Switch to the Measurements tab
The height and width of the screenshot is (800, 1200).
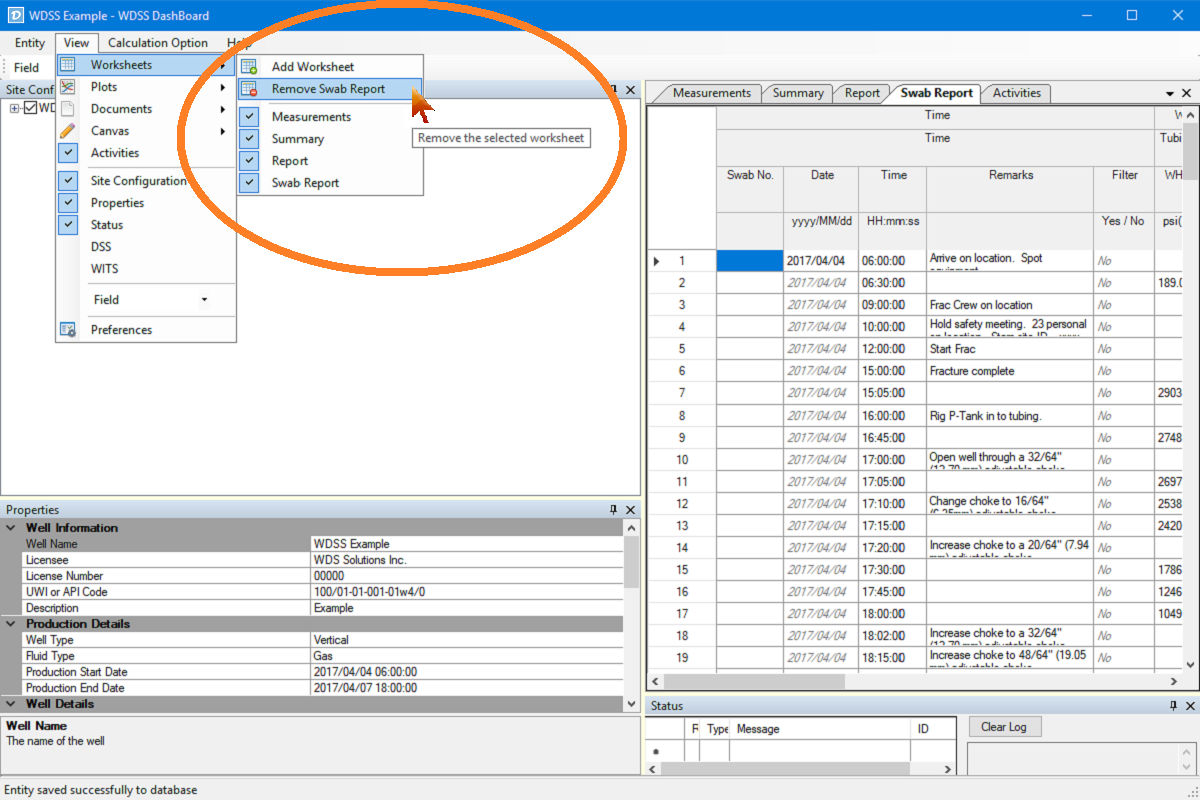coord(711,93)
